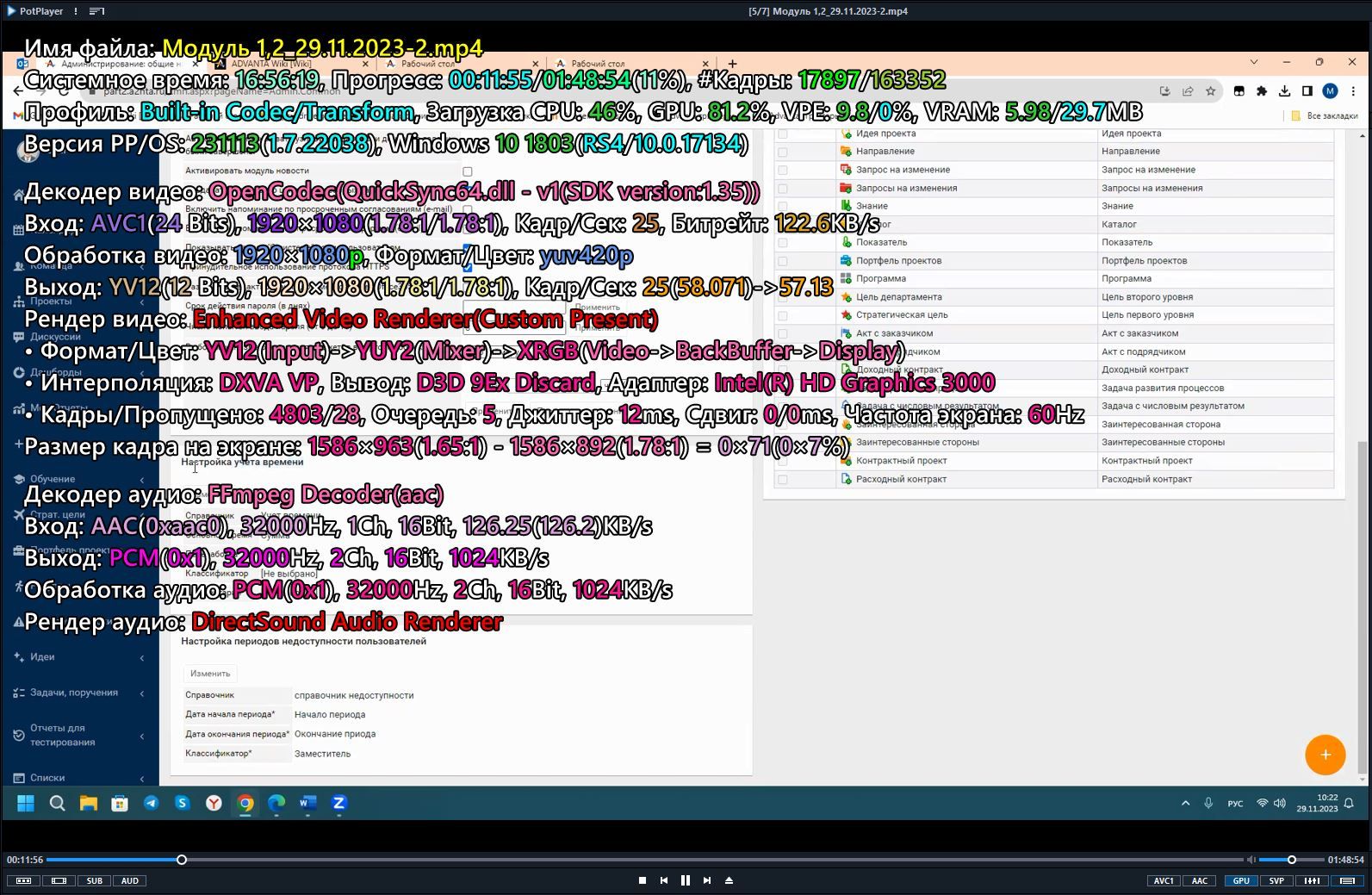
Task: Click the volume speaker icon to mute
Action: click(1251, 860)
